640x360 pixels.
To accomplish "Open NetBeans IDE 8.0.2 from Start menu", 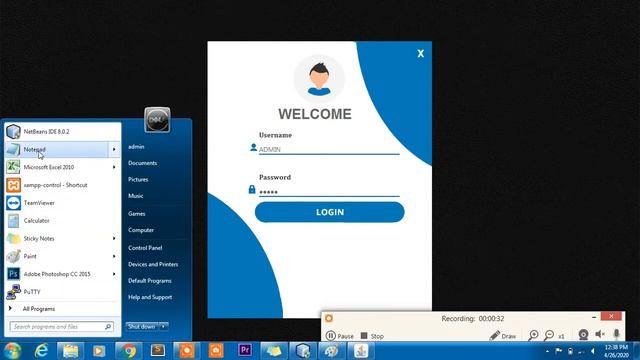I will (x=62, y=131).
